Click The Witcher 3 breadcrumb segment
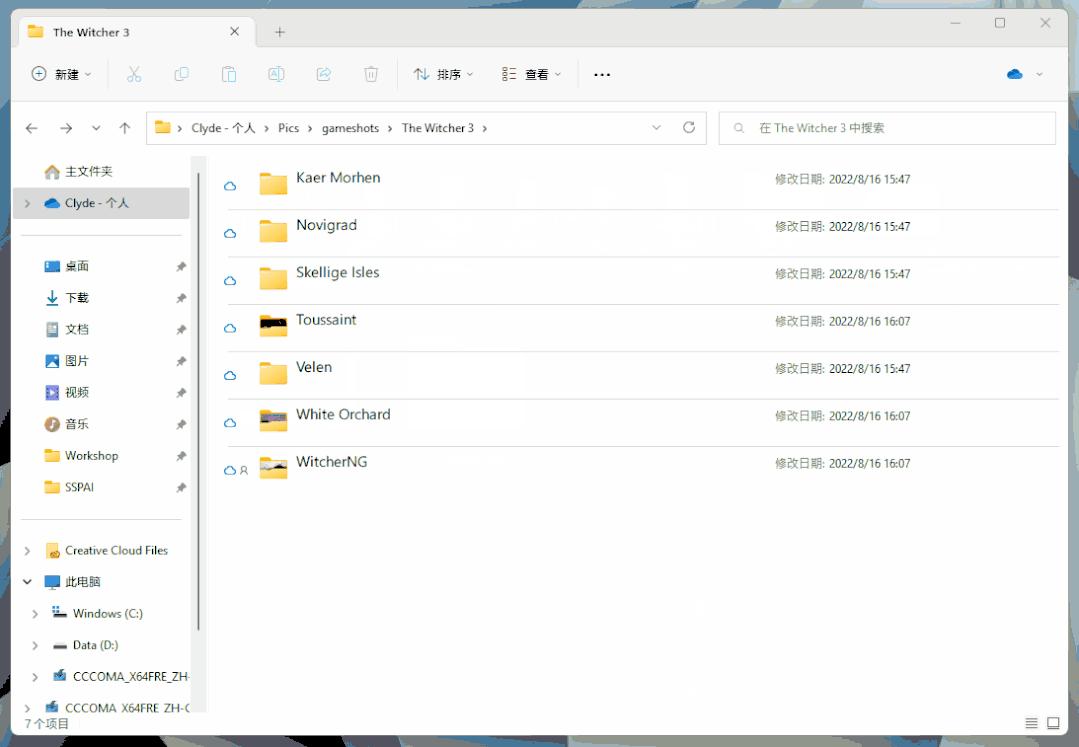Viewport: 1079px width, 747px height. coord(438,128)
